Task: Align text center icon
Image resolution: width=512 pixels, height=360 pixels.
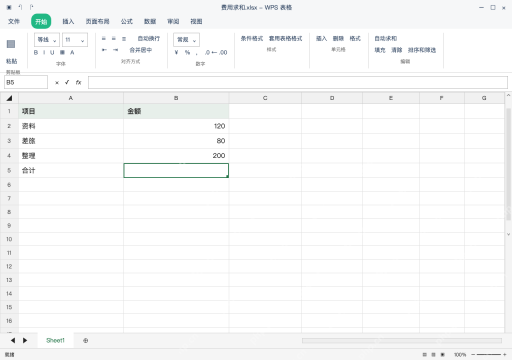Action: click(114, 39)
